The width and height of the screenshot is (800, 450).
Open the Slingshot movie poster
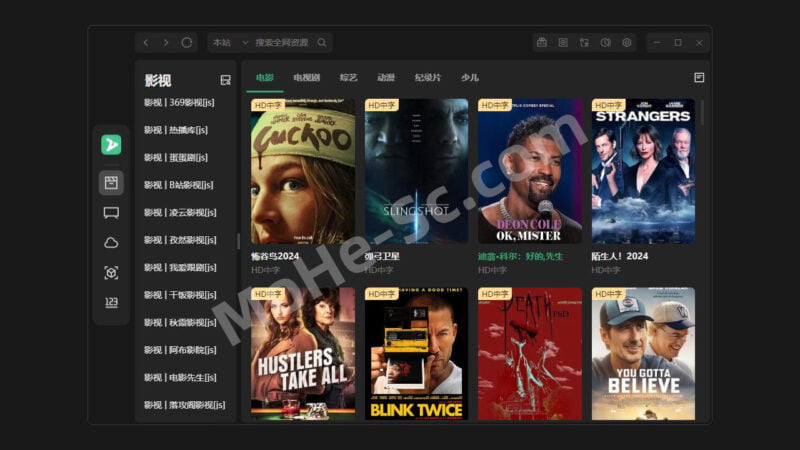tap(416, 171)
